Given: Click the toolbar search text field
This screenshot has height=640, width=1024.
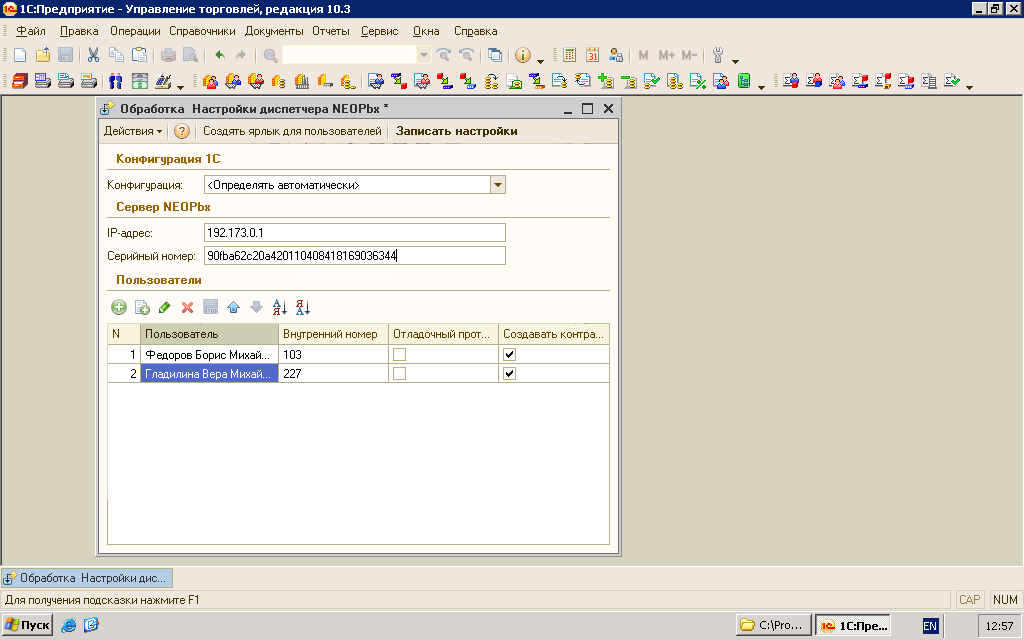Looking at the screenshot, I should pyautogui.click(x=349, y=56).
